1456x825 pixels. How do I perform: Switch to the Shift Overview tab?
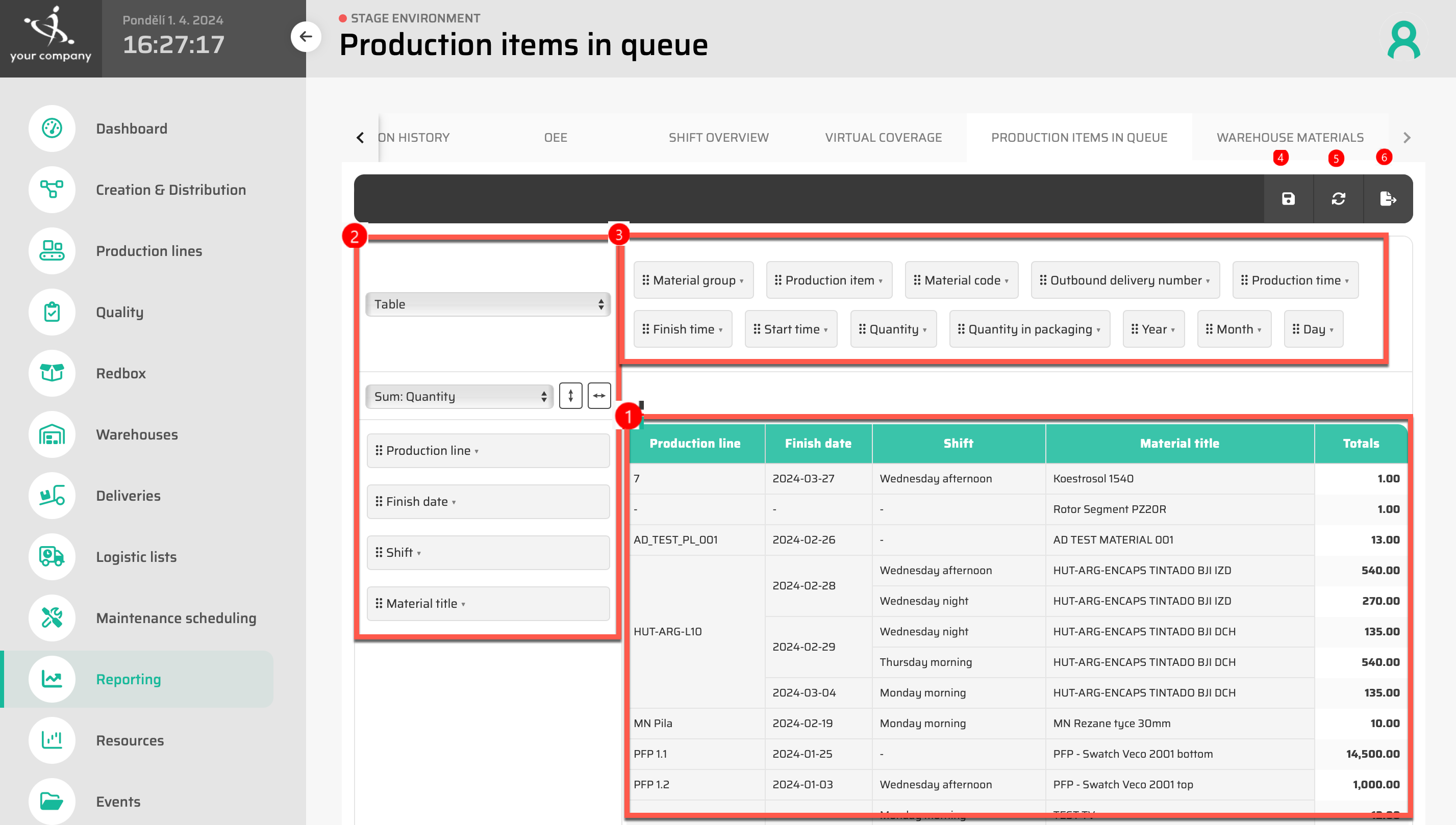click(x=718, y=138)
